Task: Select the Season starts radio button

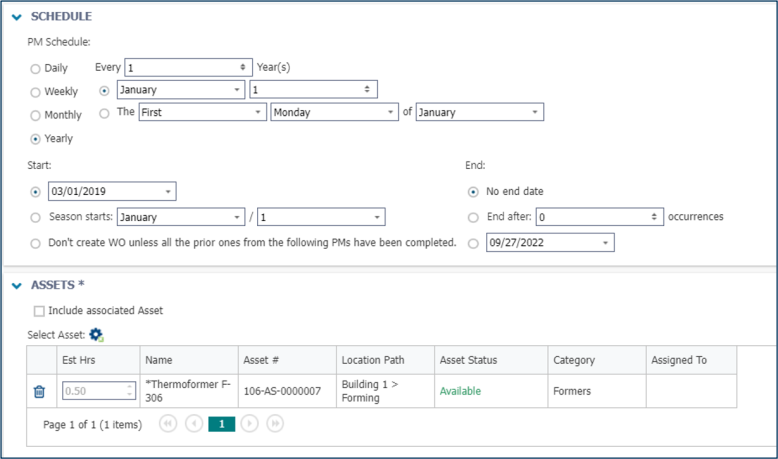Action: [35, 217]
